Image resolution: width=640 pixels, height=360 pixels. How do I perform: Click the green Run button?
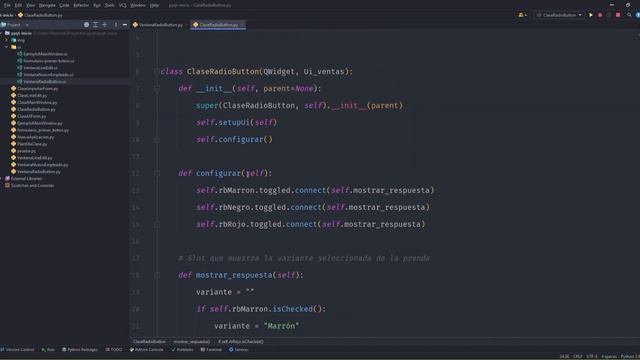coord(590,15)
